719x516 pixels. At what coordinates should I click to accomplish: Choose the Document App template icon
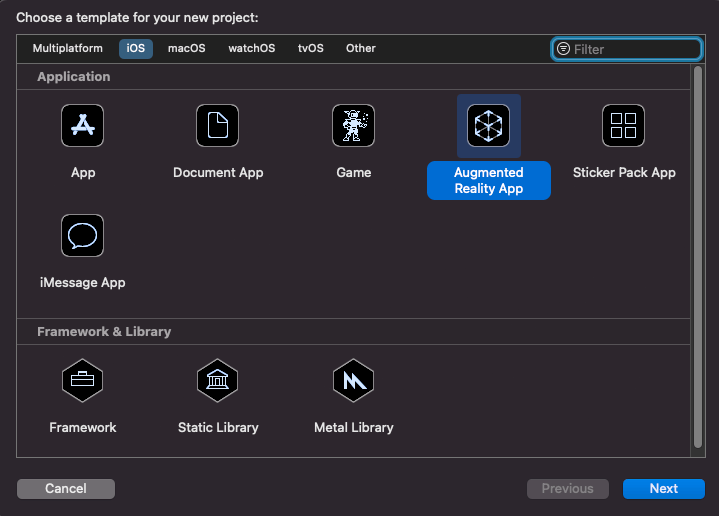(x=217, y=125)
